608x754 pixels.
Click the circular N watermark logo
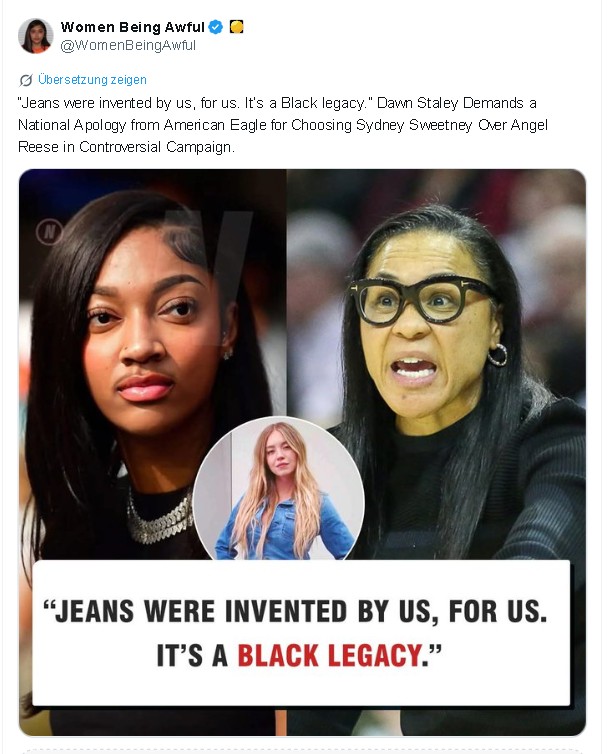click(50, 232)
